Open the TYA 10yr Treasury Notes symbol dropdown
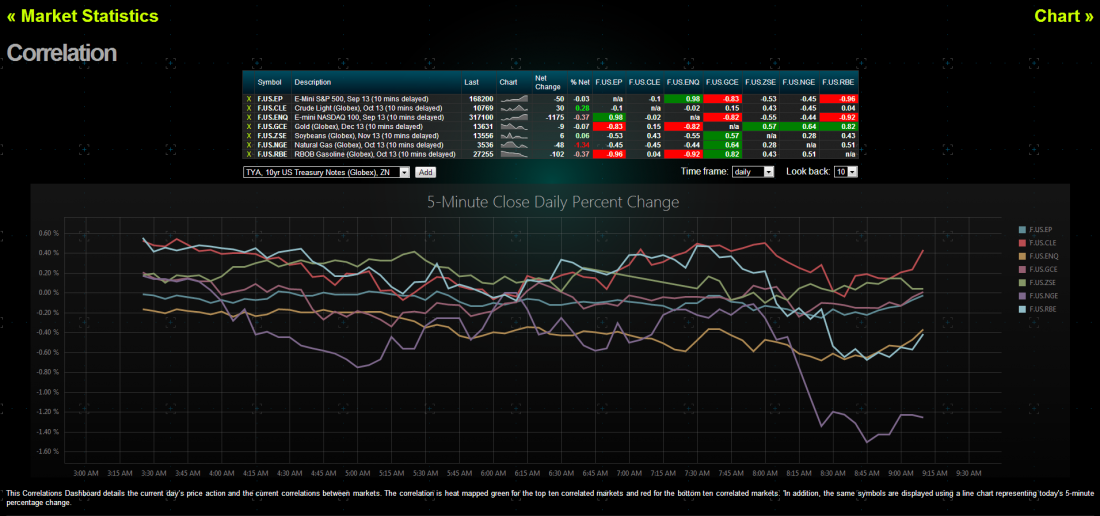Image resolution: width=1100 pixels, height=516 pixels. [327, 172]
